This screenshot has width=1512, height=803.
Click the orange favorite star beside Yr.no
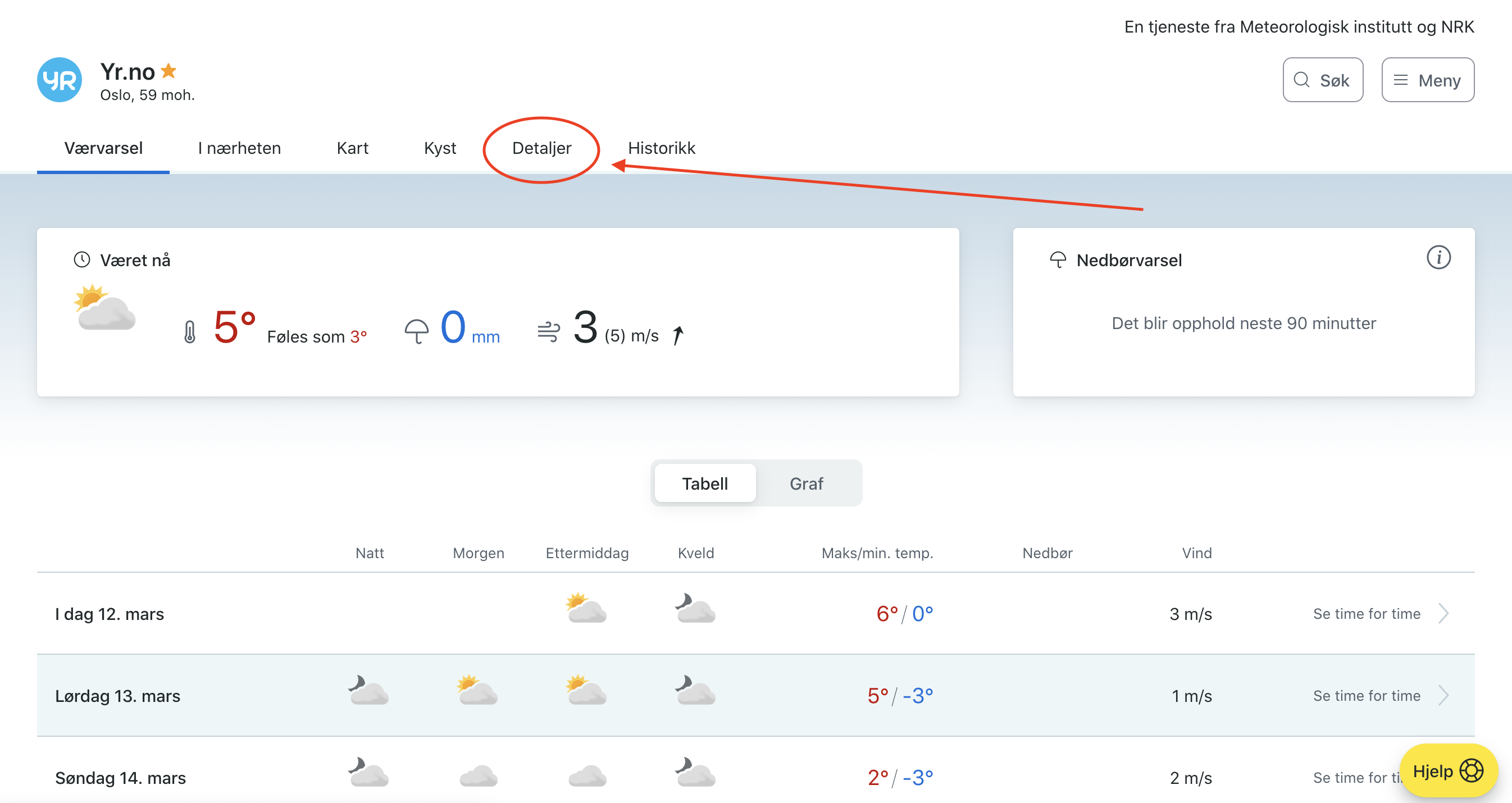169,71
